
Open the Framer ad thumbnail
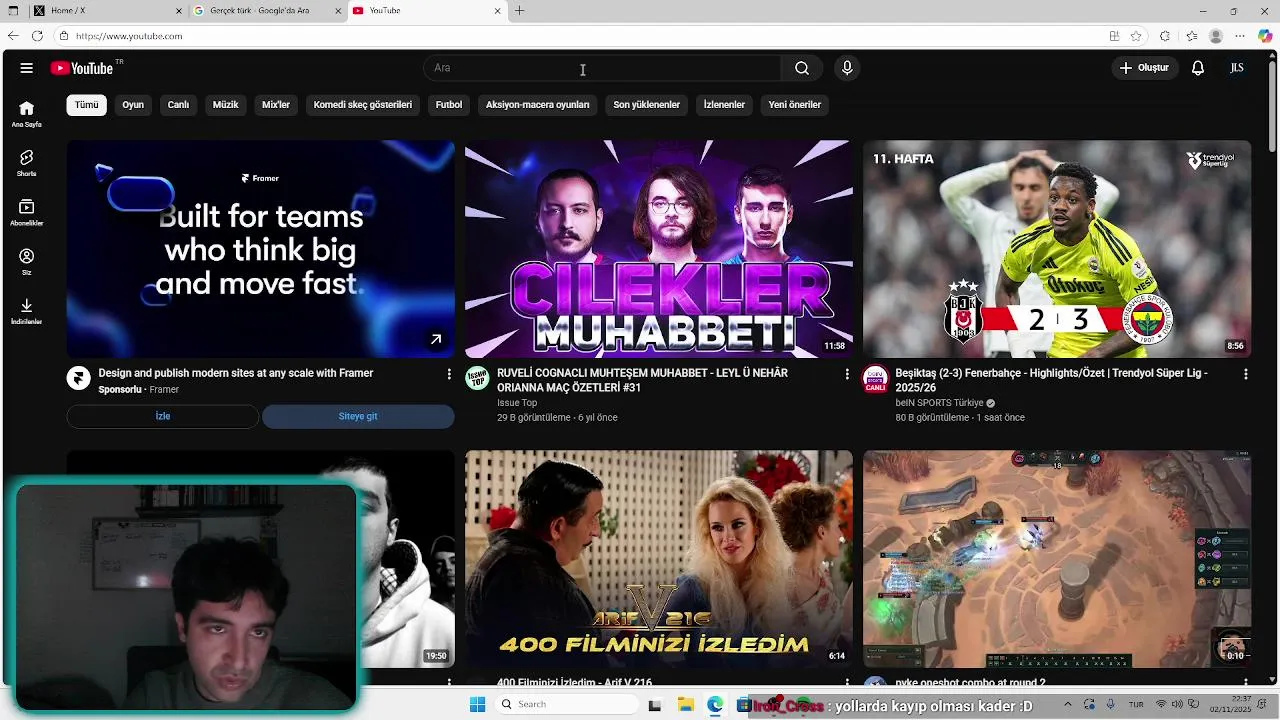point(261,249)
